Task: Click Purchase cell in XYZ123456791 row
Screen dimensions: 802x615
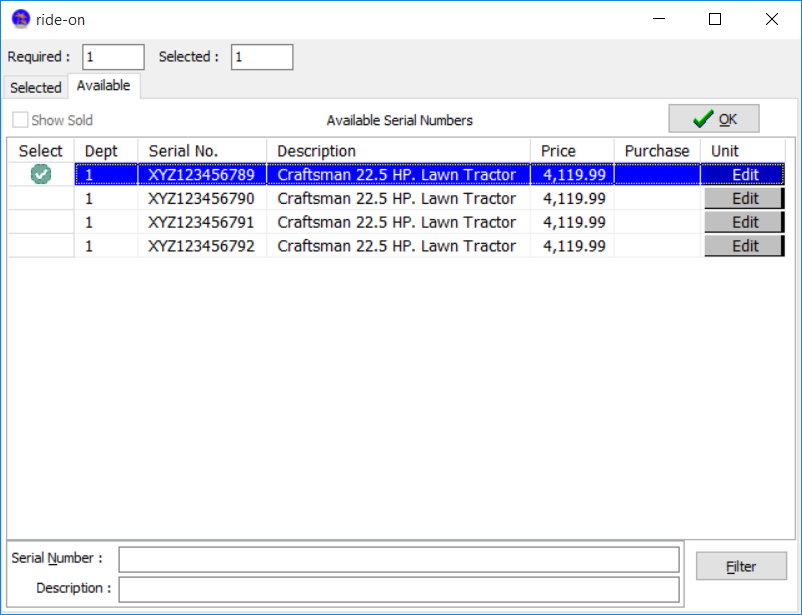Action: 657,222
